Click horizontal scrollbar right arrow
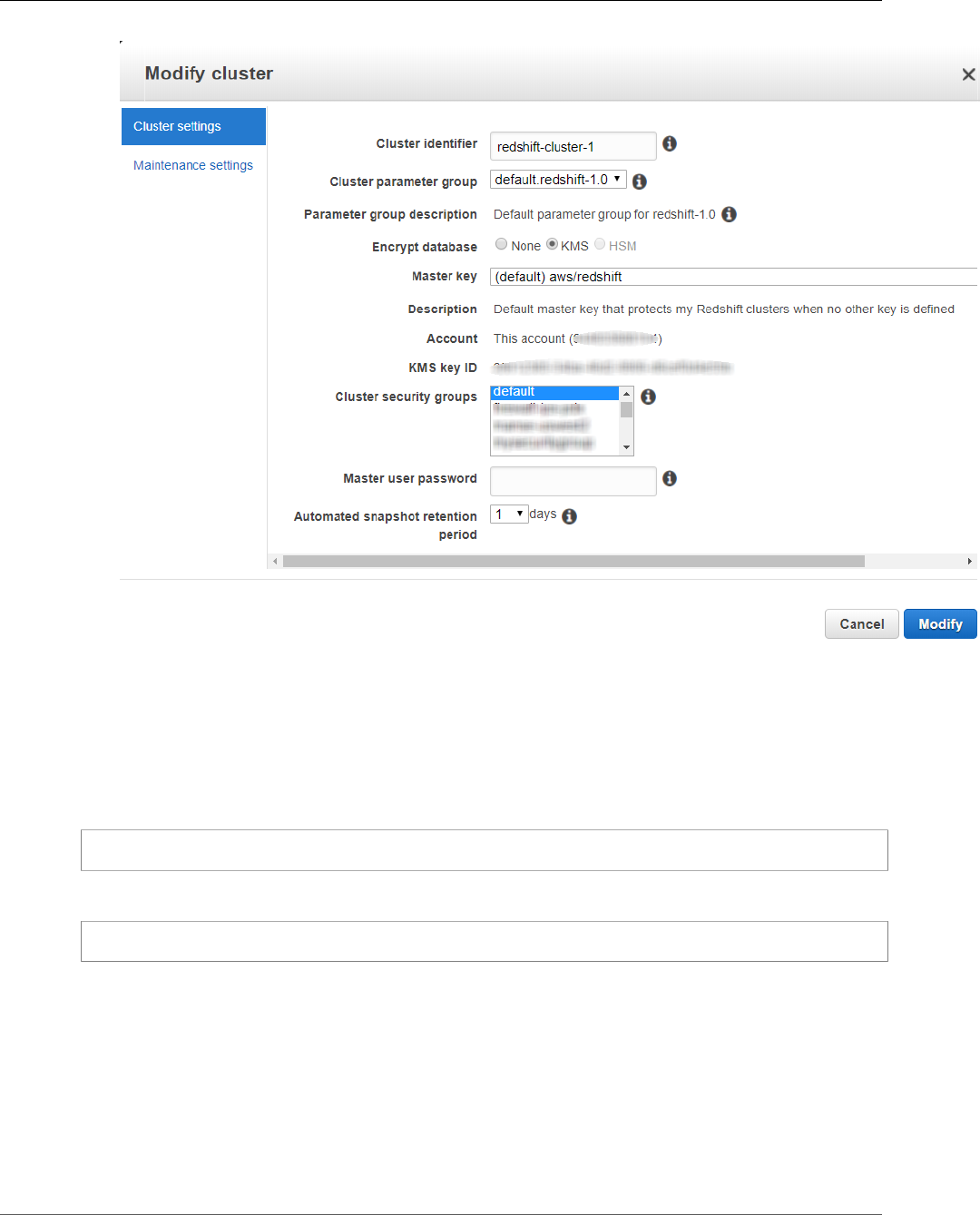980x1215 pixels. pyautogui.click(x=970, y=562)
